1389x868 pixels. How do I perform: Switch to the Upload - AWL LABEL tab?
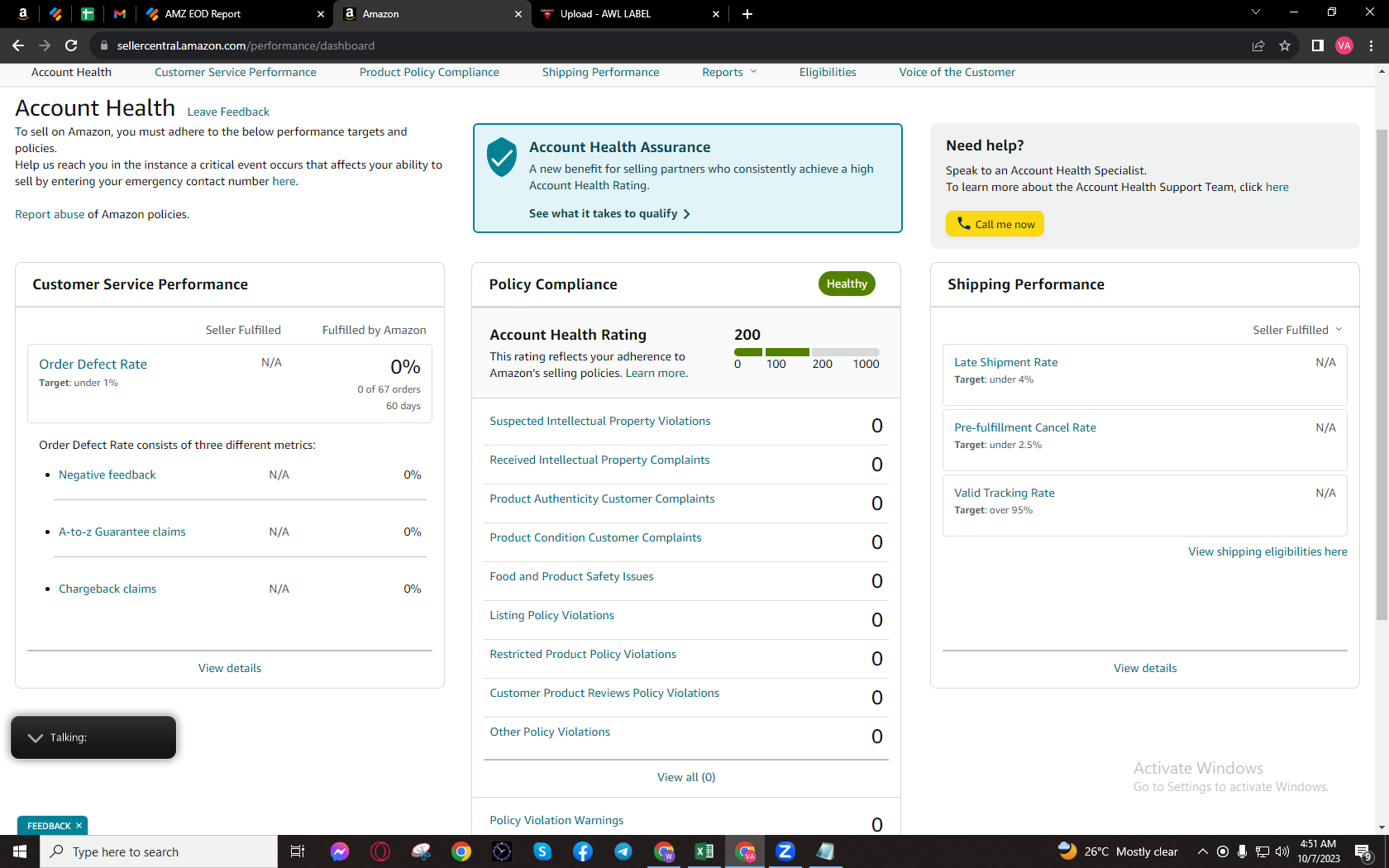[630, 14]
